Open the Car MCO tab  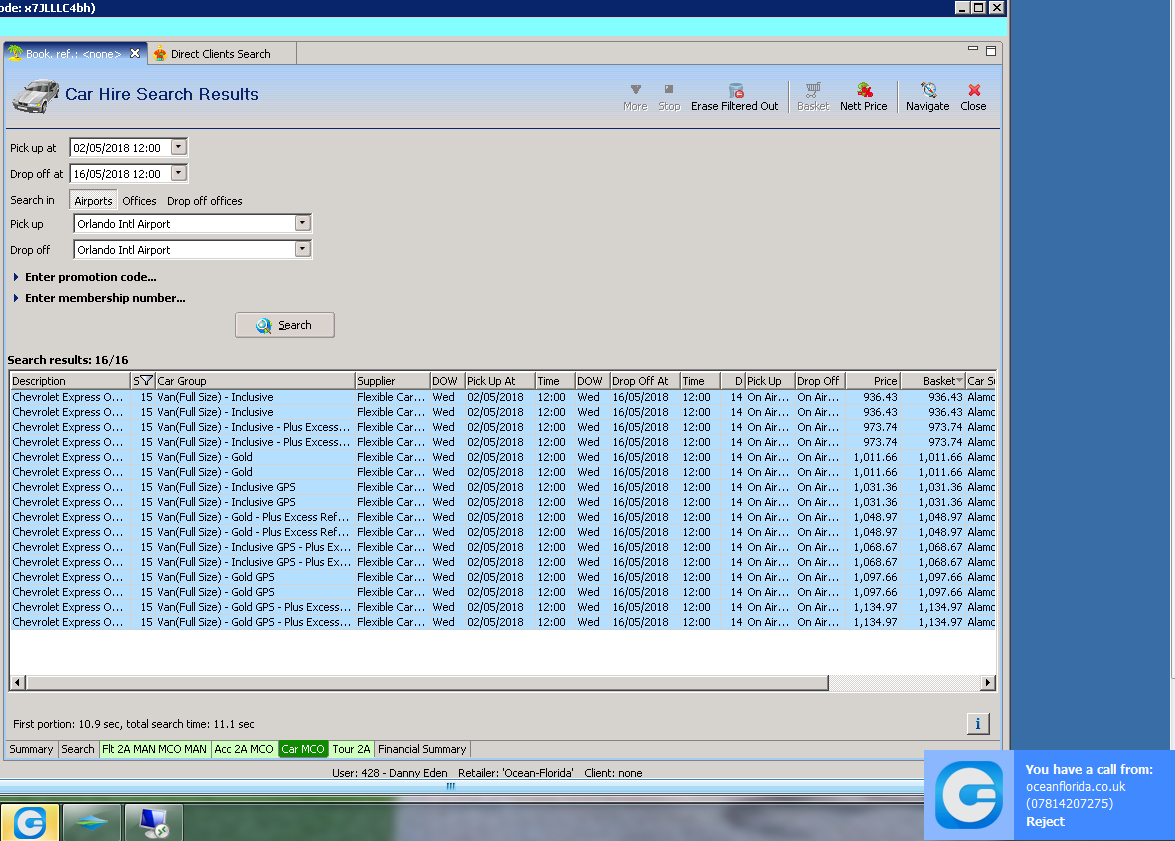pyautogui.click(x=303, y=749)
